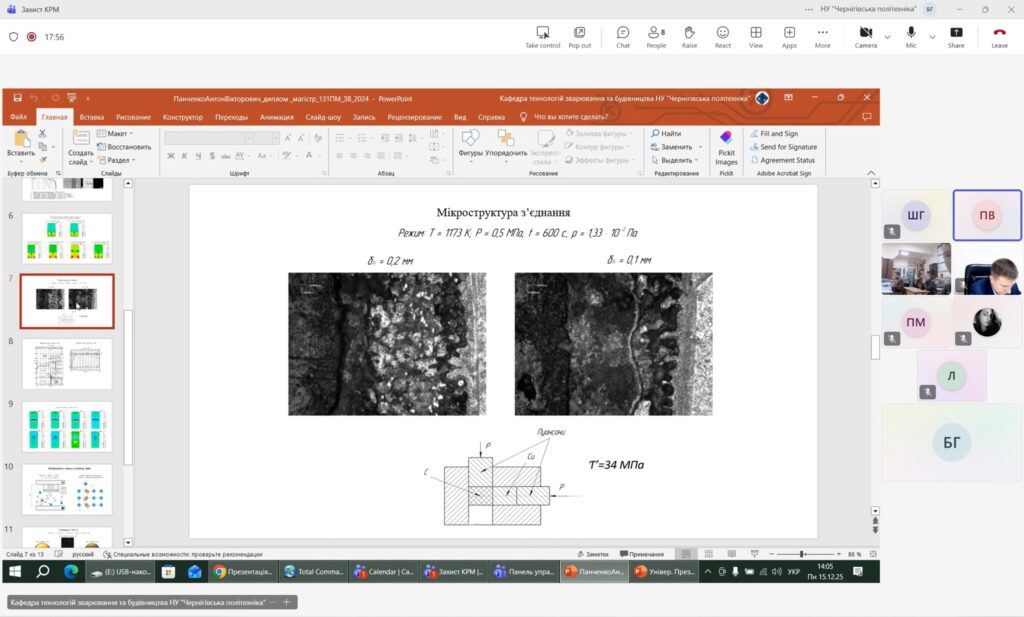This screenshot has width=1024, height=617.
Task: Adjust the PowerPoint zoom slider
Action: [x=803, y=554]
